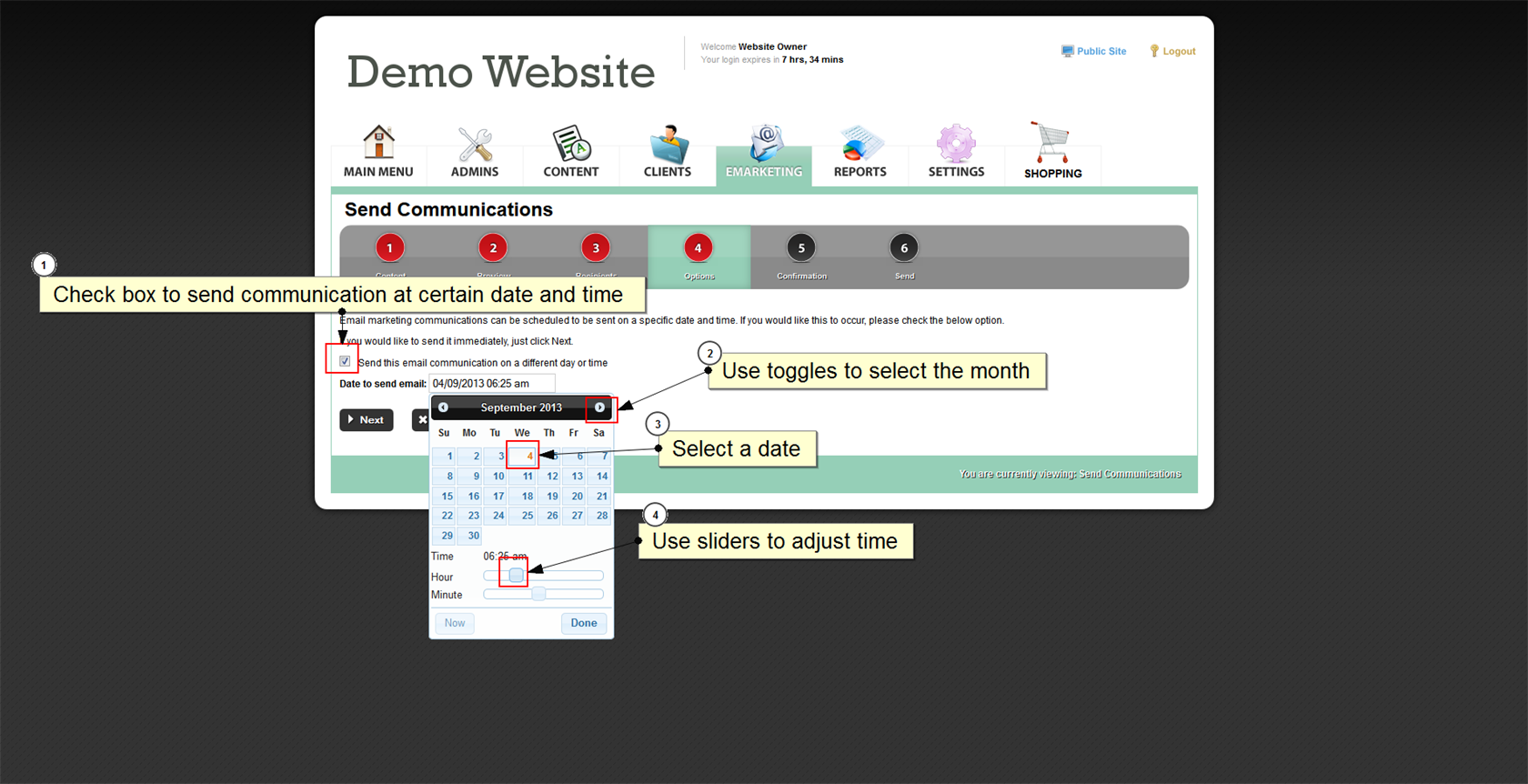Go to next month in calendar
Screen dimensions: 1528x784
coord(600,407)
